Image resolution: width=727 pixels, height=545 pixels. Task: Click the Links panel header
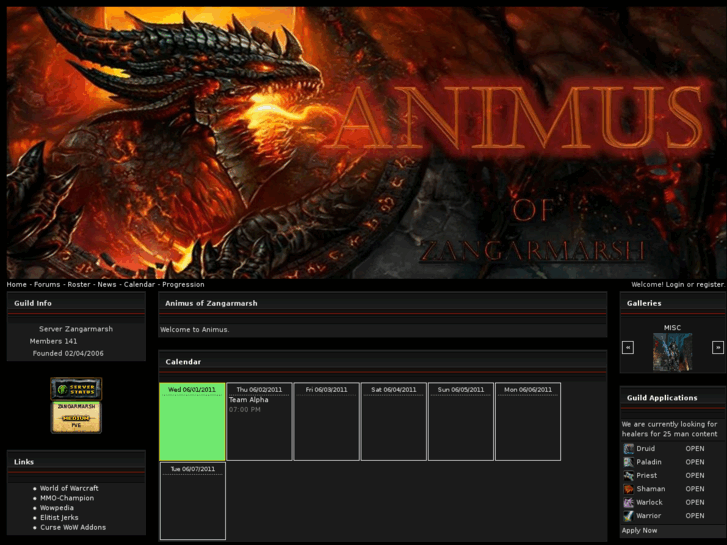(x=76, y=462)
